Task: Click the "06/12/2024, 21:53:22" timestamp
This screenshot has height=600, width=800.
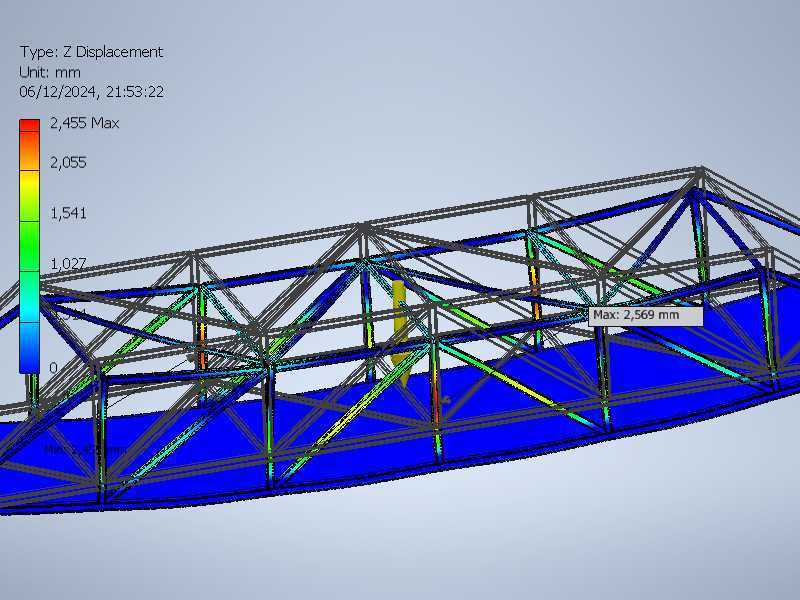Action: [92, 92]
